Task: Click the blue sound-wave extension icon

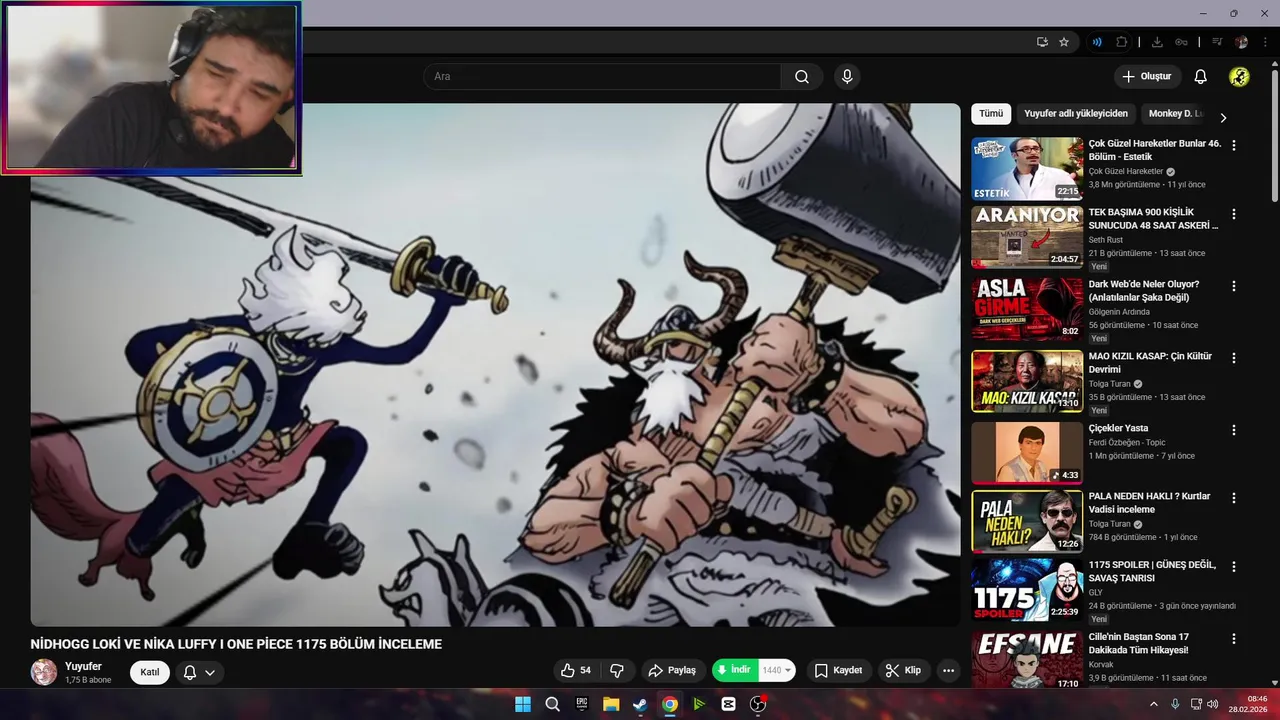Action: click(x=1097, y=42)
